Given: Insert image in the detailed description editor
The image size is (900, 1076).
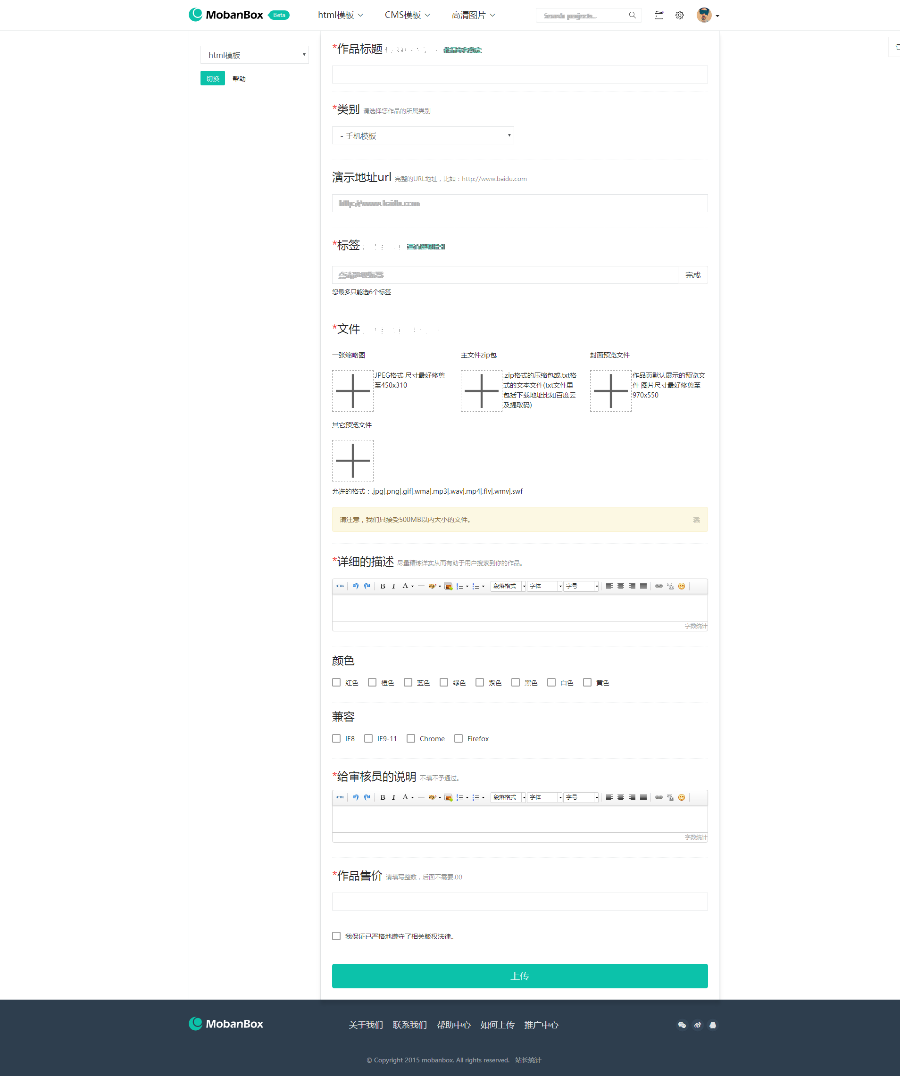Looking at the screenshot, I should click(x=448, y=586).
